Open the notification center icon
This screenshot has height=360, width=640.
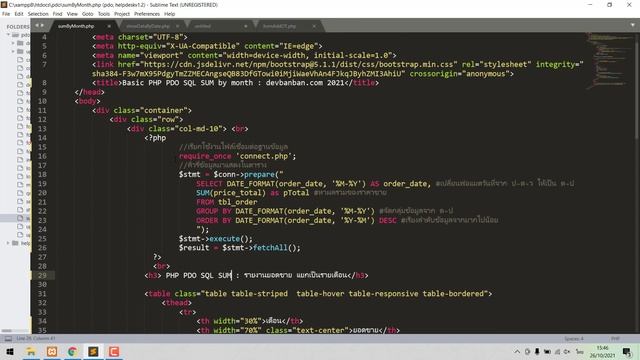pyautogui.click(x=627, y=351)
